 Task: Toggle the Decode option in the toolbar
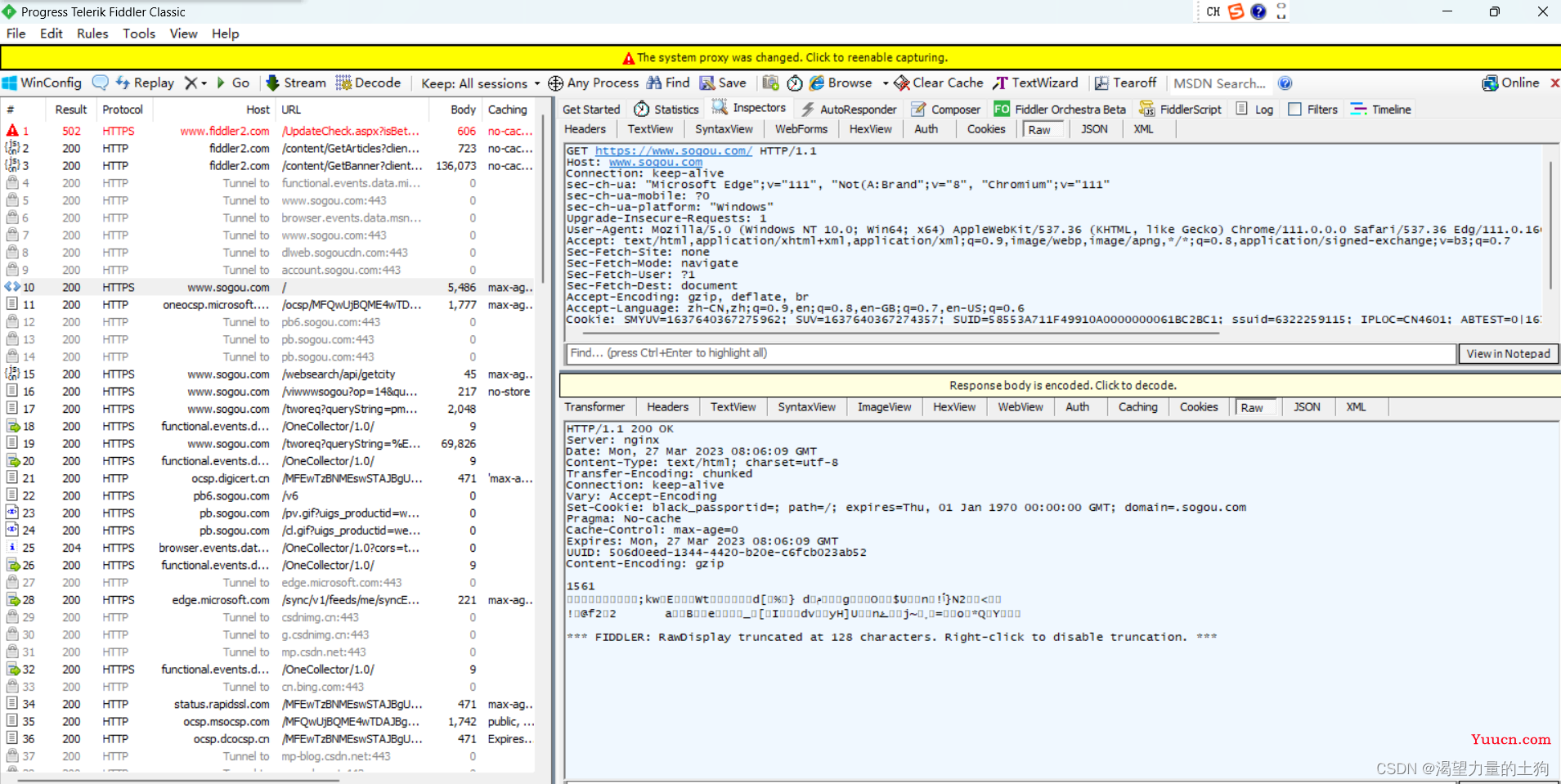click(x=369, y=83)
